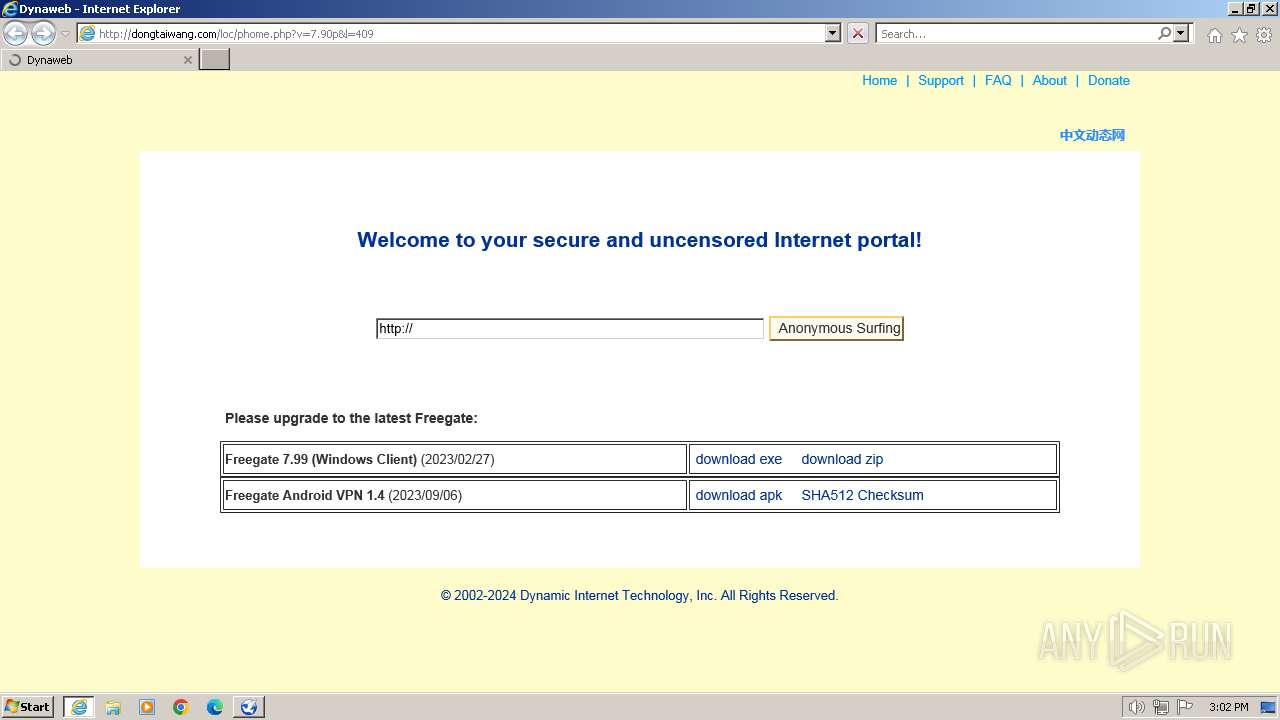Open the Donate link
The height and width of the screenshot is (720, 1280).
1109,81
